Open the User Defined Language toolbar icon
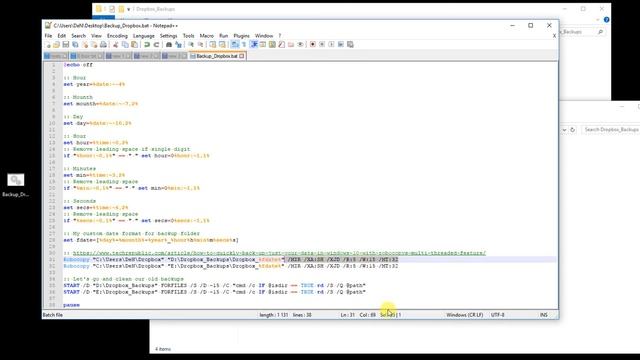This screenshot has height=360, width=640. coord(263,44)
